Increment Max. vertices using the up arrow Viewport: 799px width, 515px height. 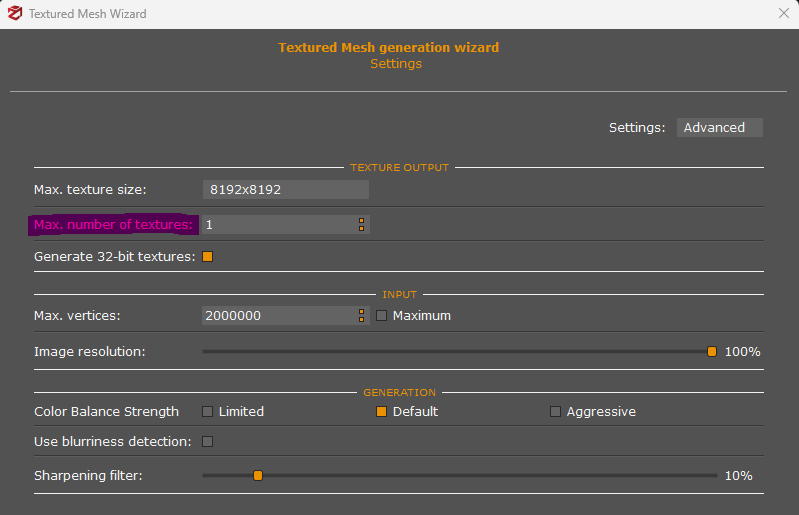pyautogui.click(x=361, y=311)
